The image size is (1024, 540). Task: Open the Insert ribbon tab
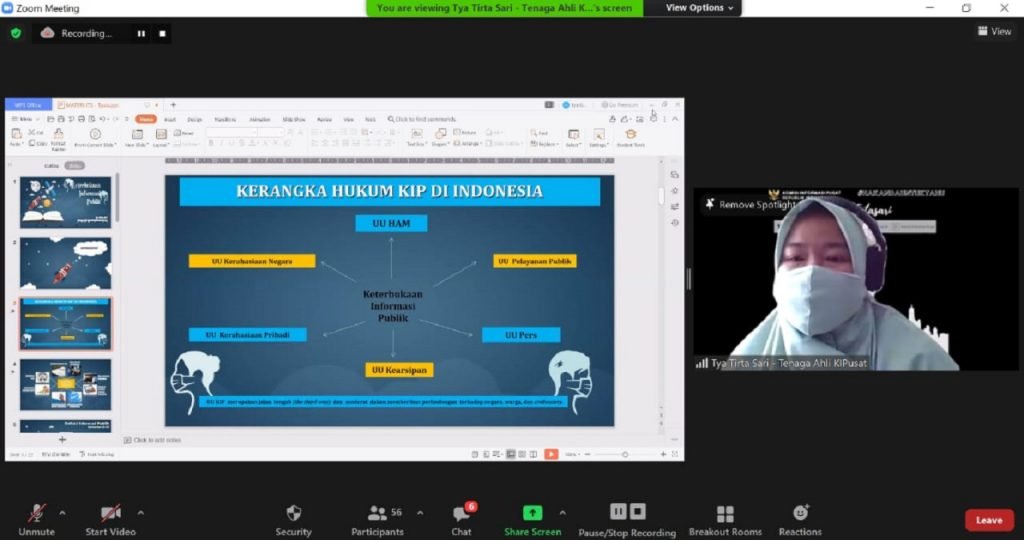click(x=170, y=119)
